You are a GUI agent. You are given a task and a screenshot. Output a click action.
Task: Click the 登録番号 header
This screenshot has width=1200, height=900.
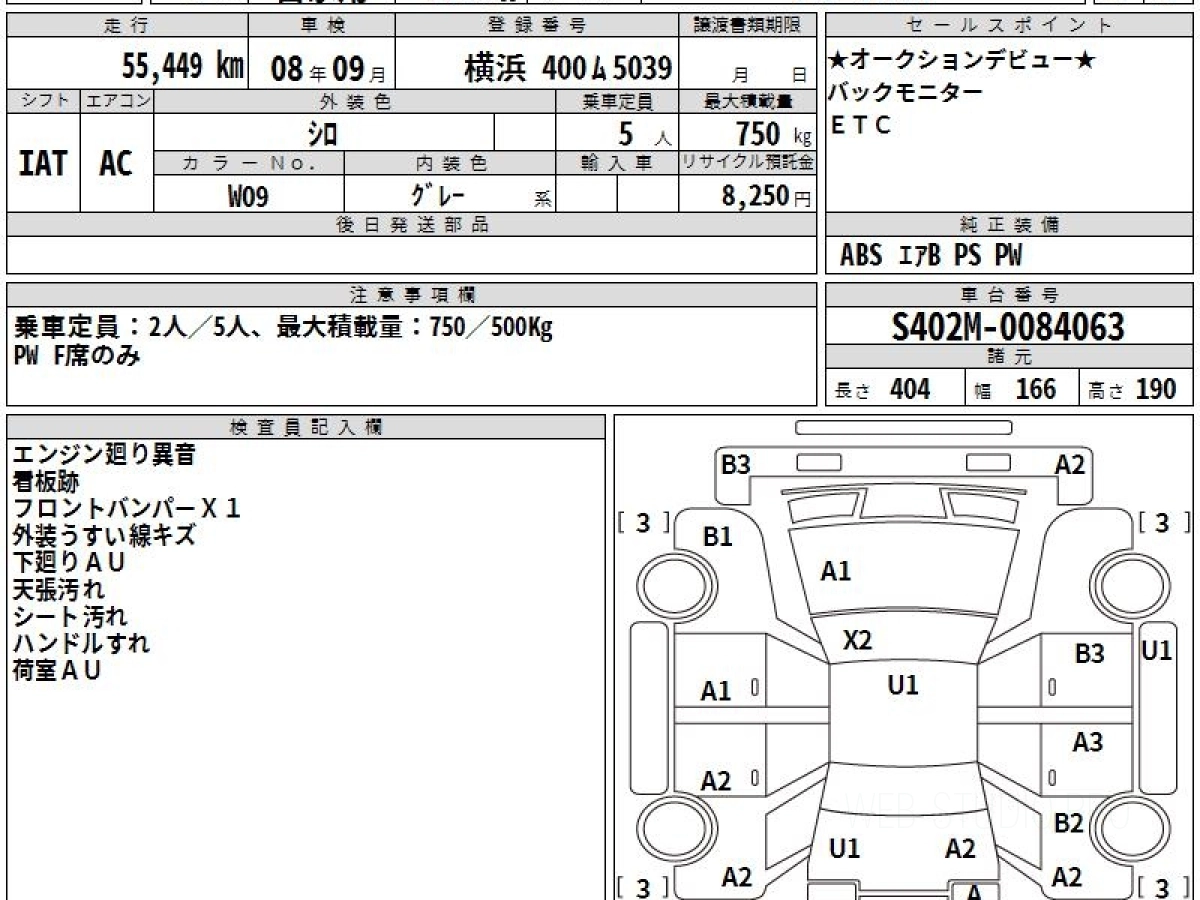[538, 26]
